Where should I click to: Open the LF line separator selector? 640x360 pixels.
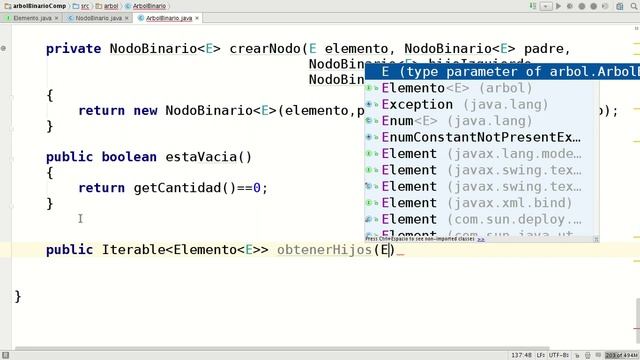pyautogui.click(x=540, y=356)
